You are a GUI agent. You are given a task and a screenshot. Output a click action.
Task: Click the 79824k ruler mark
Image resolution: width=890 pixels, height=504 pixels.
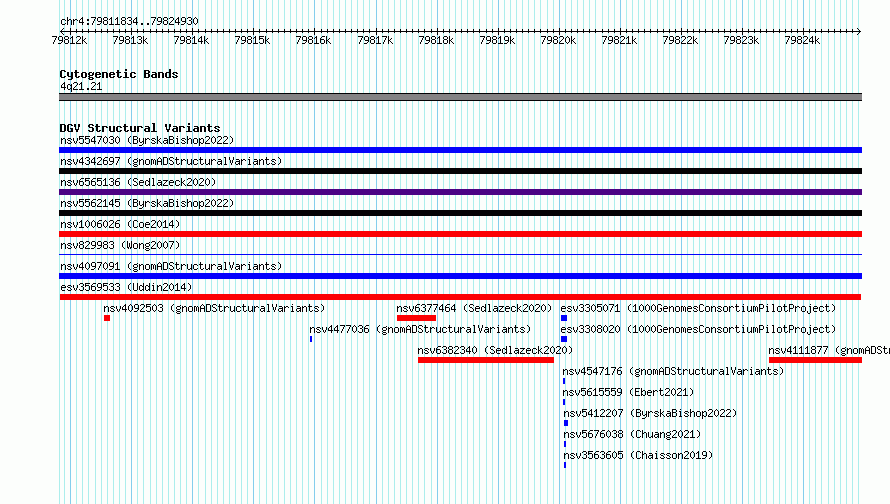[x=802, y=40]
